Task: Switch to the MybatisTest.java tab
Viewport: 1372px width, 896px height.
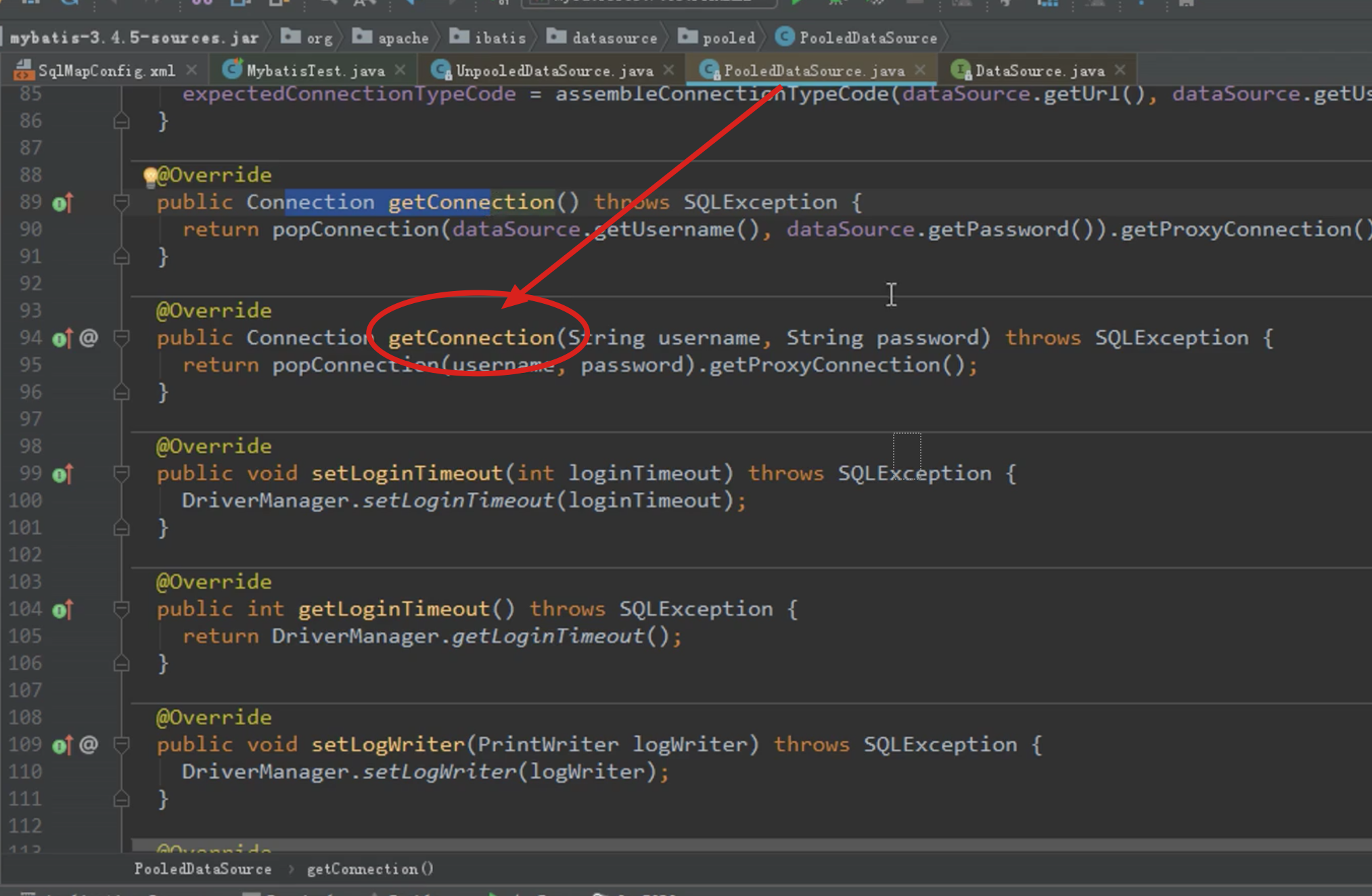Action: tap(315, 70)
